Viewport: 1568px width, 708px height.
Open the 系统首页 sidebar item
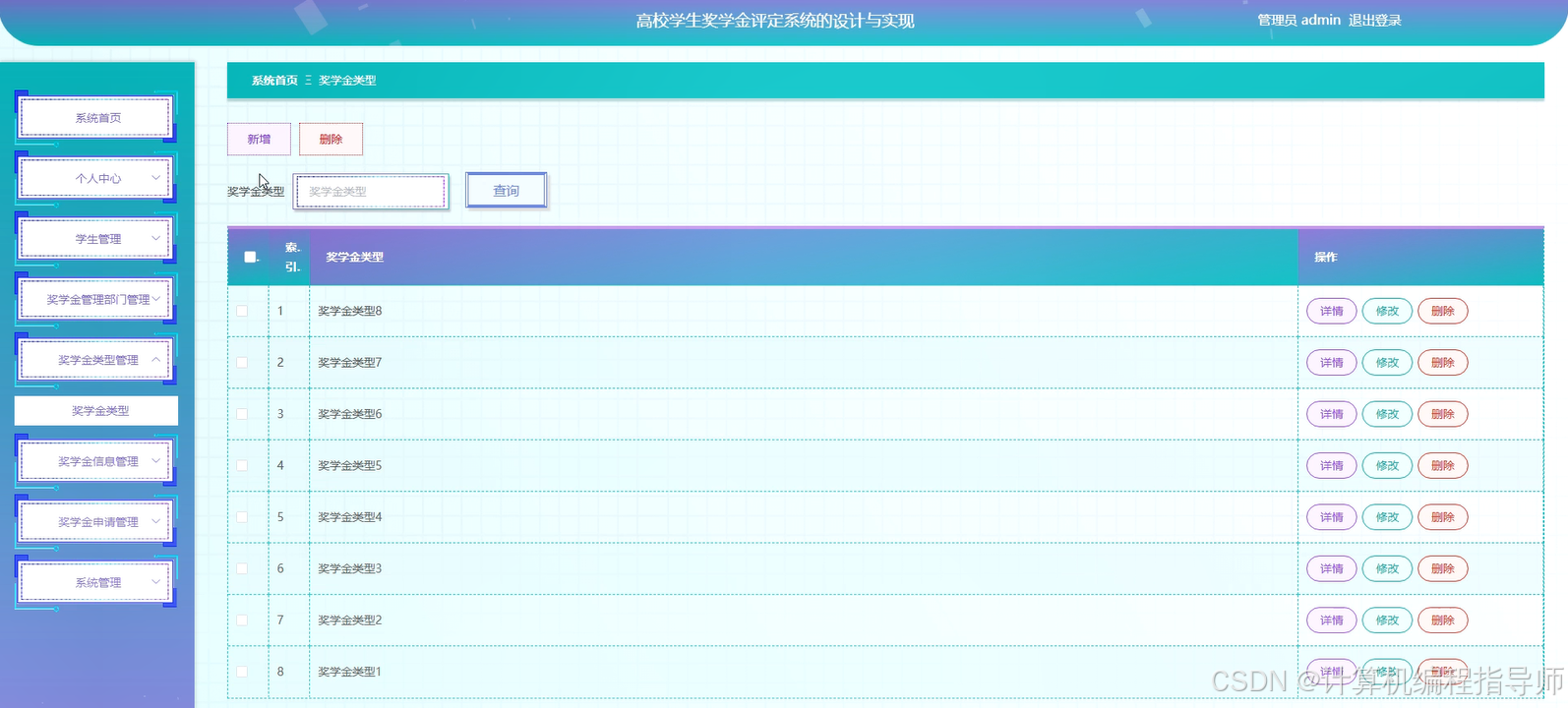point(96,118)
